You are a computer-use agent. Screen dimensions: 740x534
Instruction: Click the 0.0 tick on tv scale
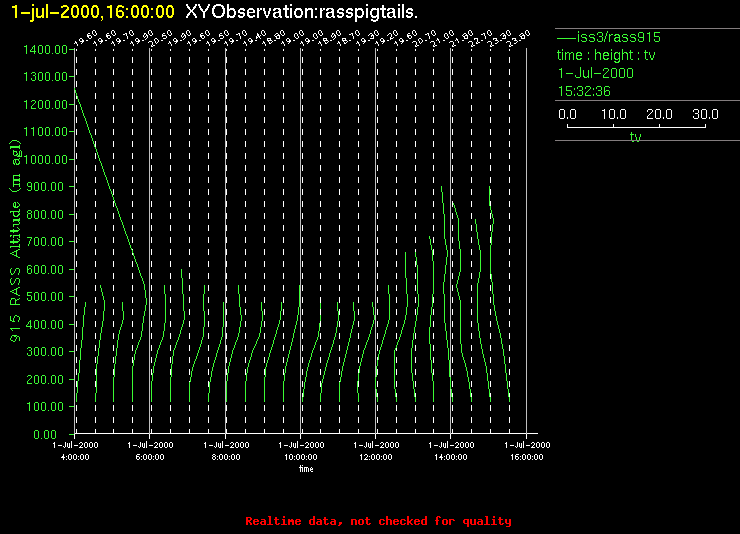[567, 114]
